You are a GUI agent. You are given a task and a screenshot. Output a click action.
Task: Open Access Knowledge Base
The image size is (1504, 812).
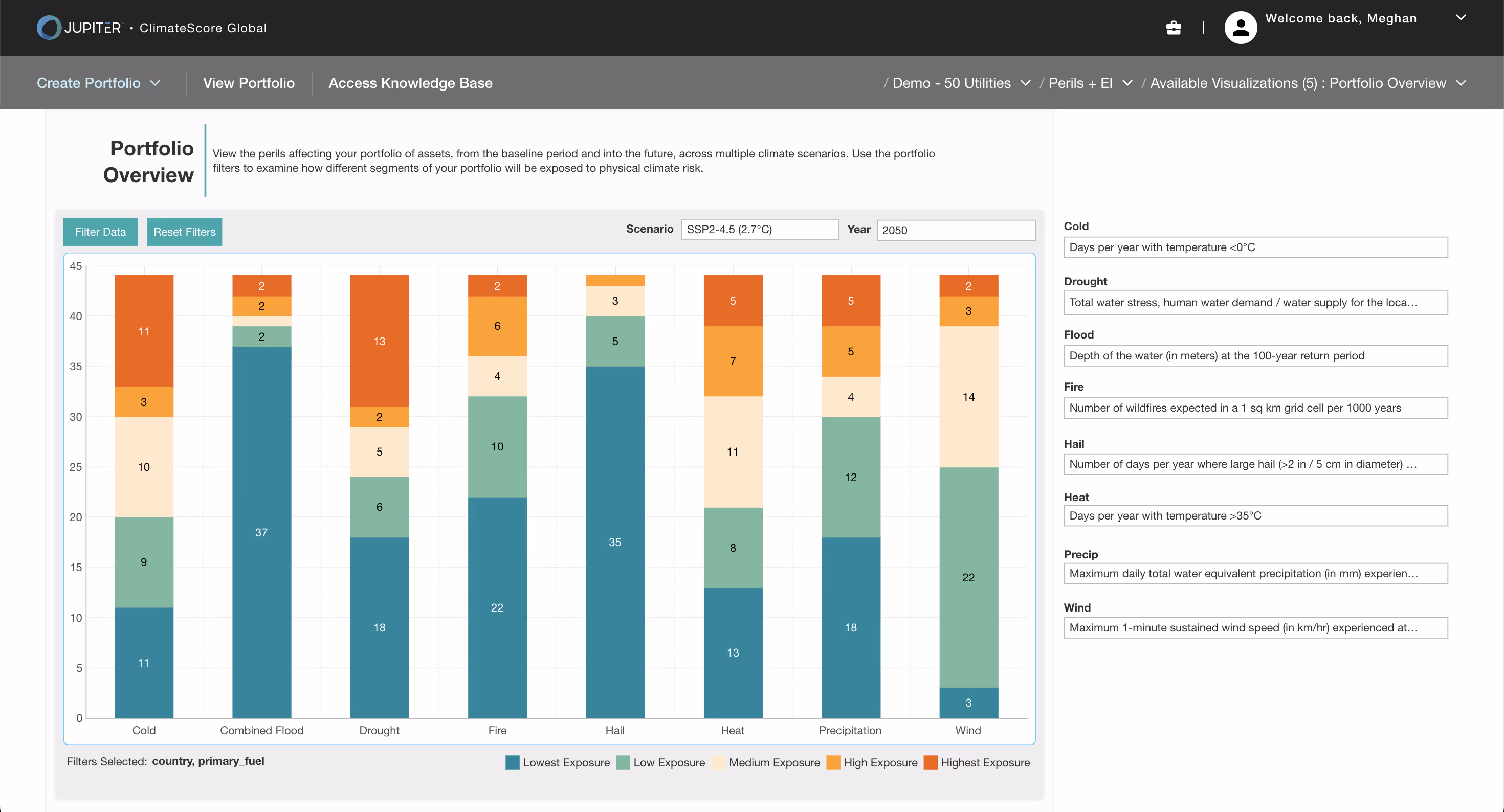click(410, 83)
